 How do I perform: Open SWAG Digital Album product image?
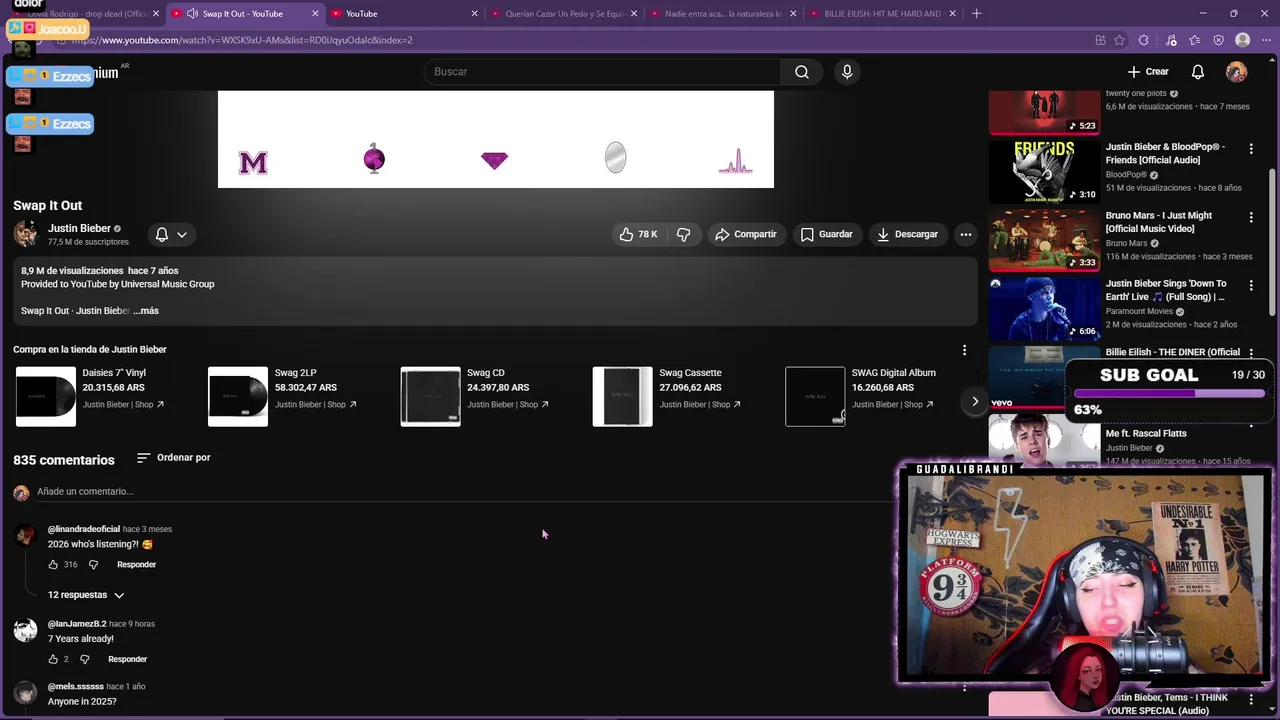click(815, 396)
